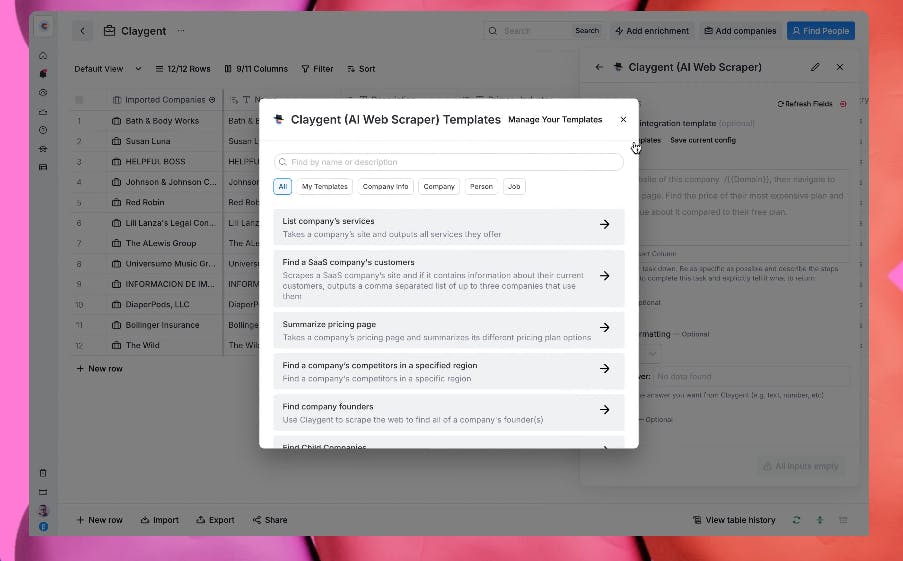The height and width of the screenshot is (561, 903).
Task: Click Export in the bottom bar
Action: click(x=215, y=520)
